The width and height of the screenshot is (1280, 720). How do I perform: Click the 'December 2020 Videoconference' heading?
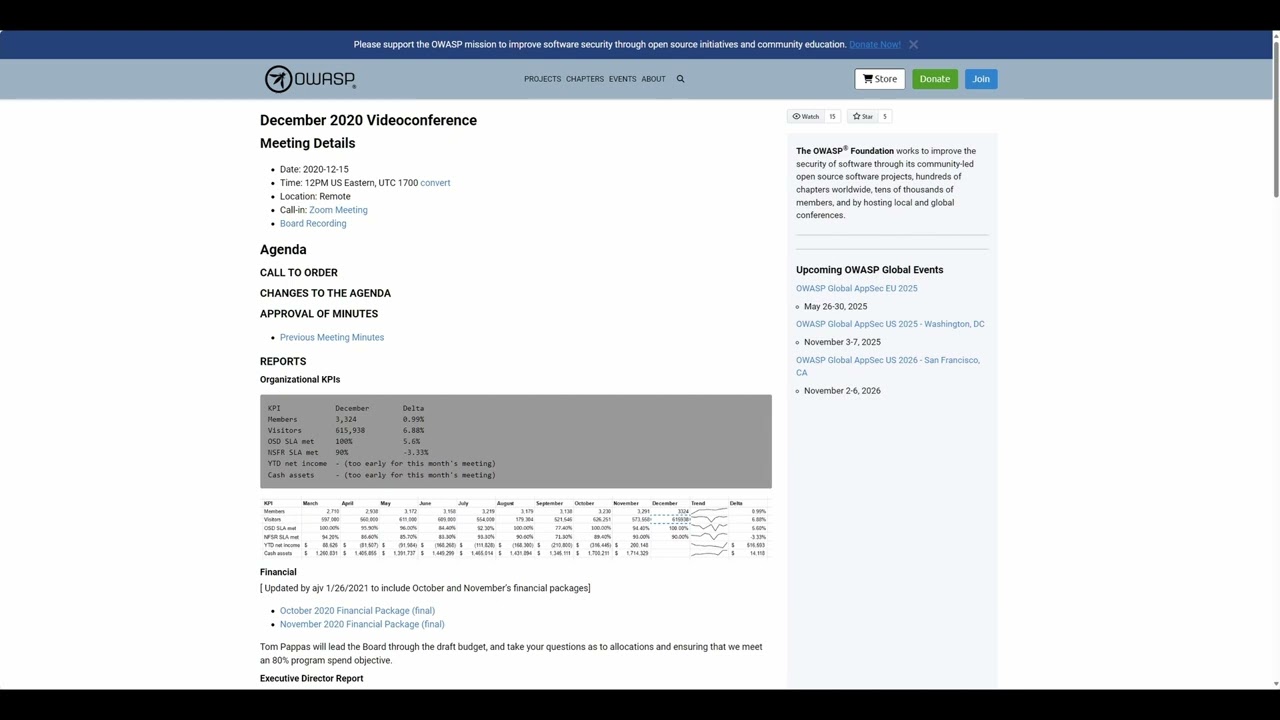(x=368, y=120)
